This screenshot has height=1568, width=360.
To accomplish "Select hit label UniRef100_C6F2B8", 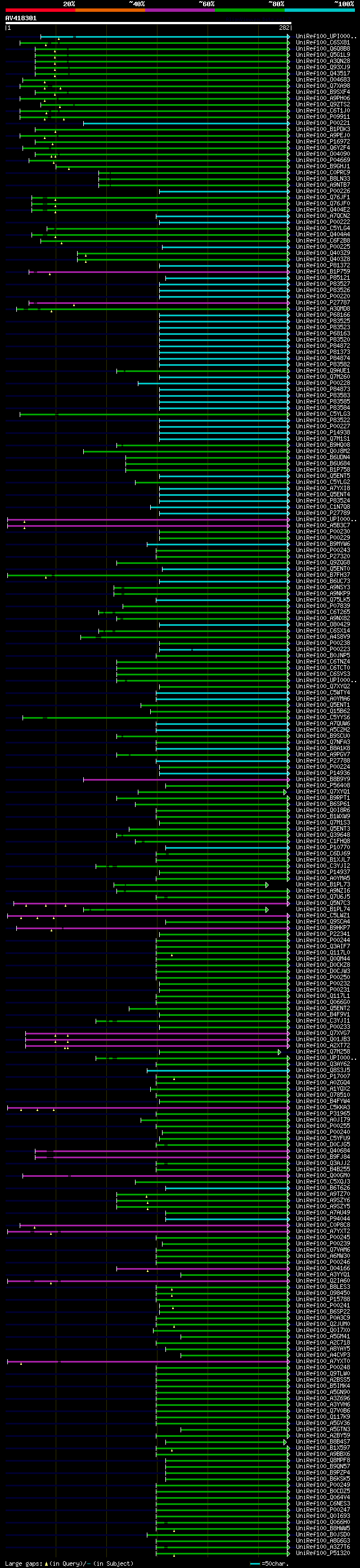I will click(x=323, y=240).
